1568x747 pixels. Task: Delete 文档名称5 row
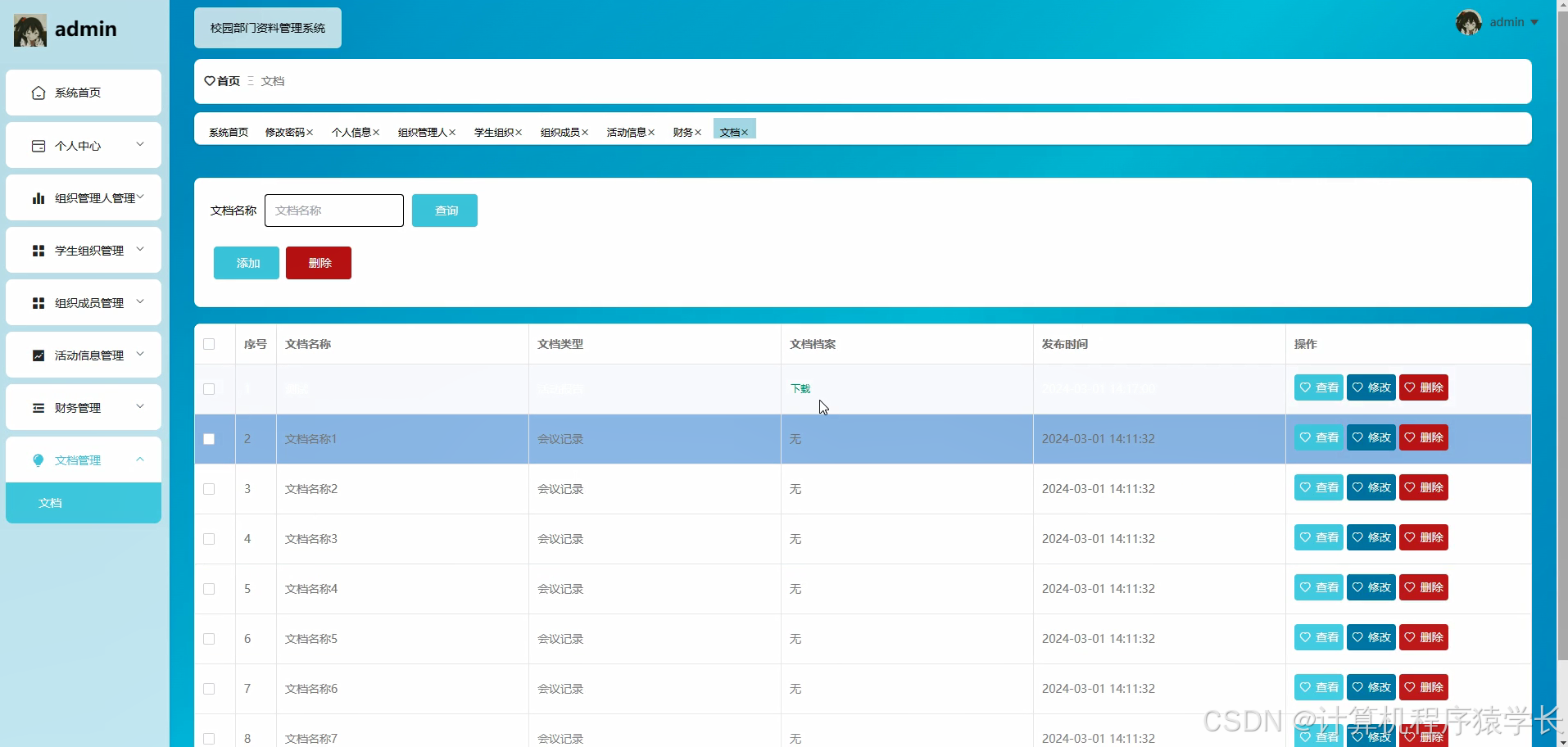(1423, 637)
